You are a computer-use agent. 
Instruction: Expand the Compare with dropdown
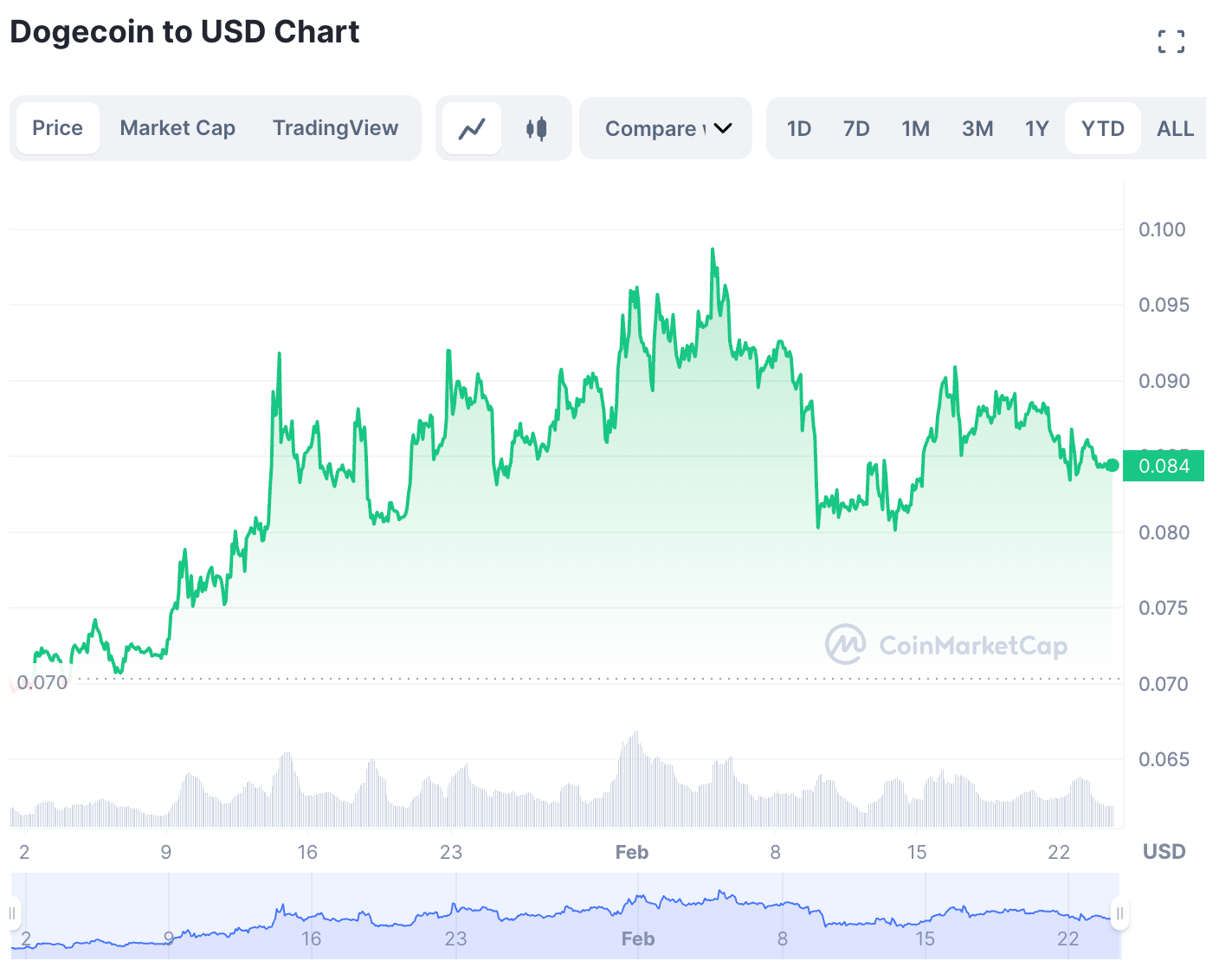click(x=666, y=129)
